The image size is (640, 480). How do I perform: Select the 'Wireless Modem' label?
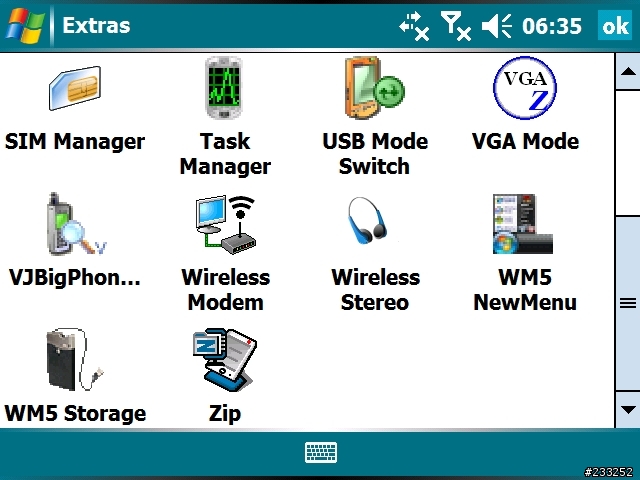pyautogui.click(x=225, y=290)
